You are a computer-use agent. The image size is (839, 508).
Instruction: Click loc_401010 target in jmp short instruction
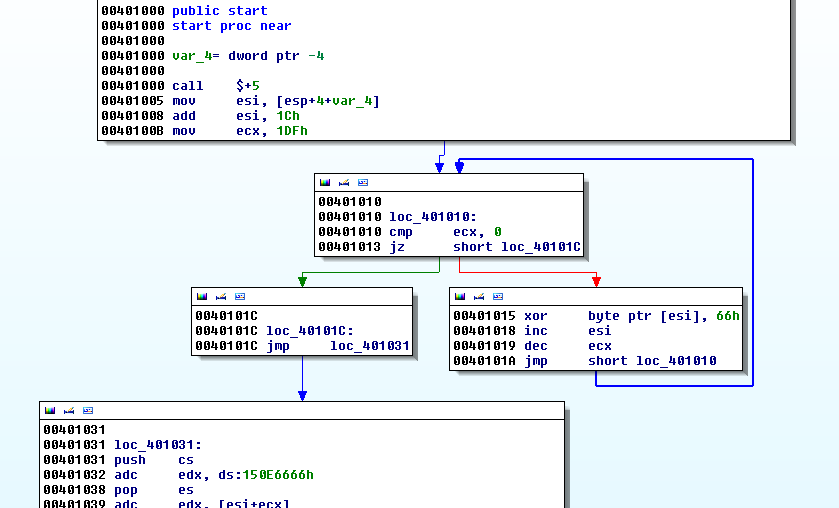tap(676, 361)
